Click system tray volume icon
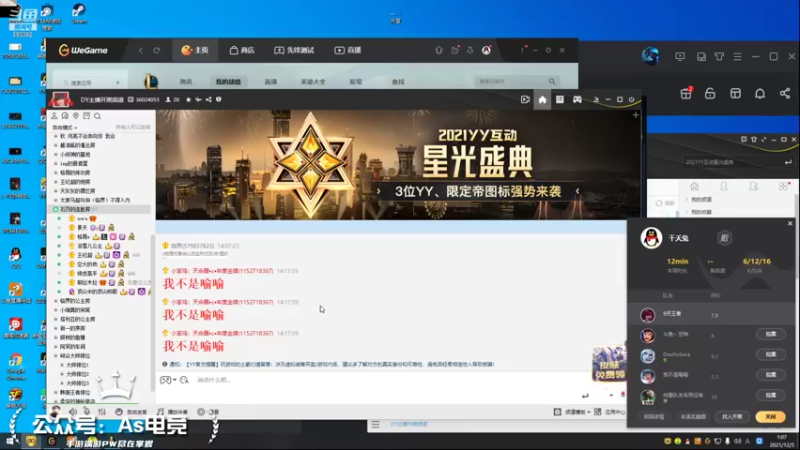The image size is (800, 450). (x=737, y=441)
